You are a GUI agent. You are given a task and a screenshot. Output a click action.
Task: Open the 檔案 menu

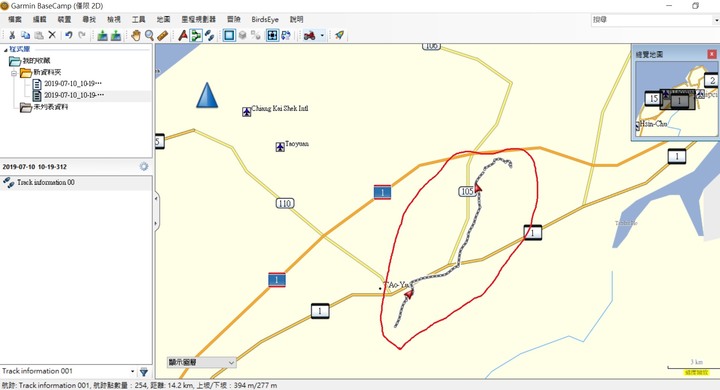coord(15,19)
